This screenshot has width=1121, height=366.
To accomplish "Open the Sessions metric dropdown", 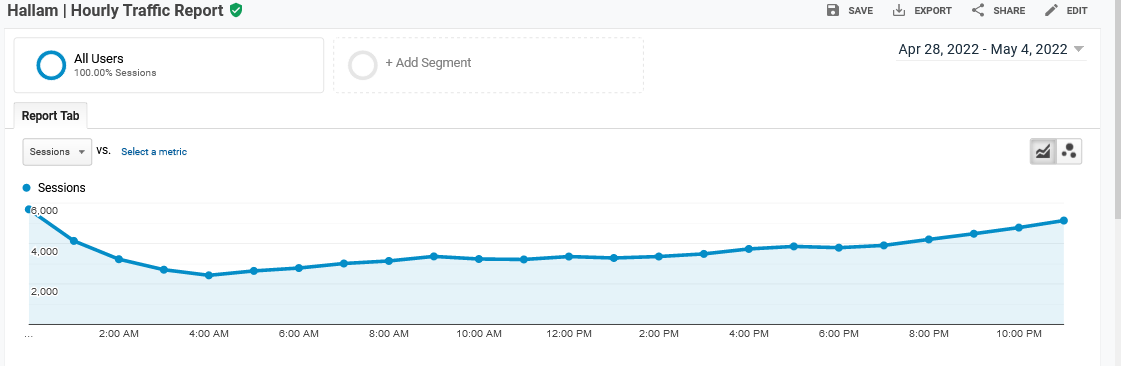I will tap(57, 152).
